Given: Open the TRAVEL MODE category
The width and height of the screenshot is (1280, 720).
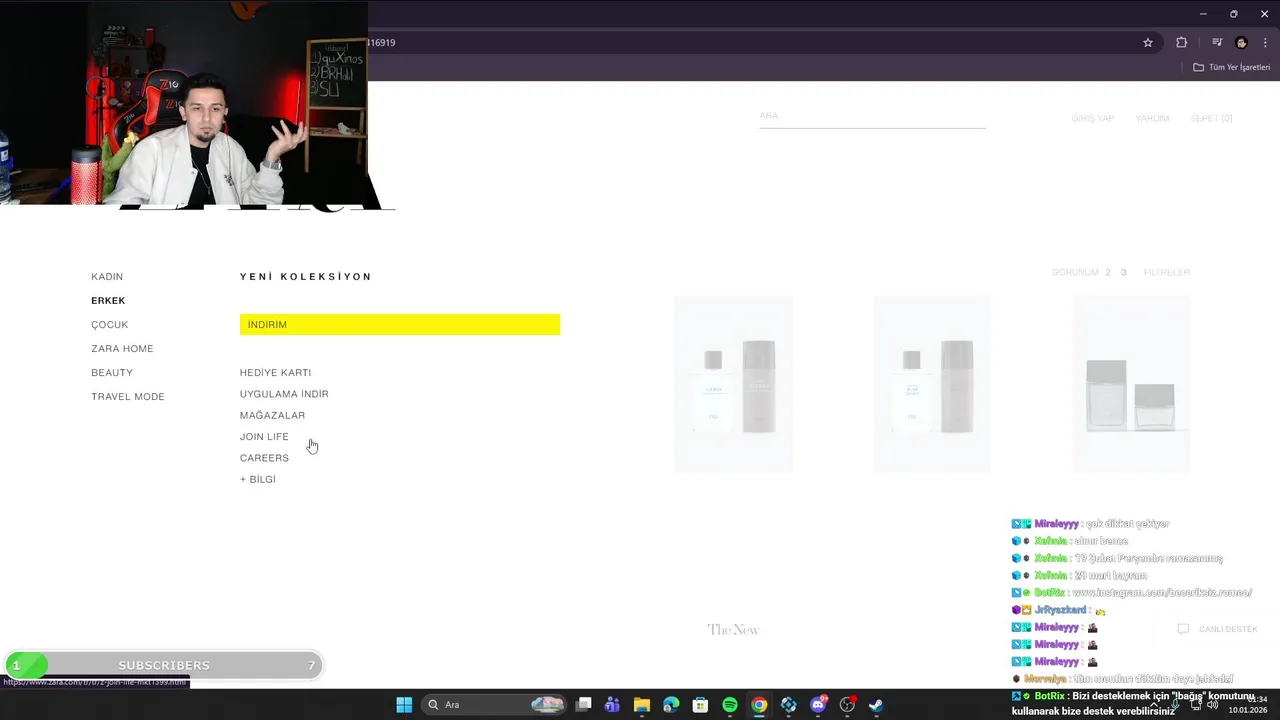Looking at the screenshot, I should 128,397.
